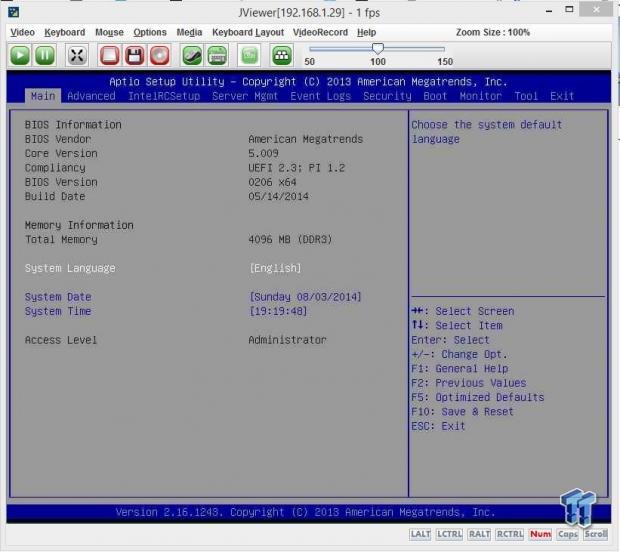Show the soft keyboard icon
Screen dimensions: 620x552
217,55
